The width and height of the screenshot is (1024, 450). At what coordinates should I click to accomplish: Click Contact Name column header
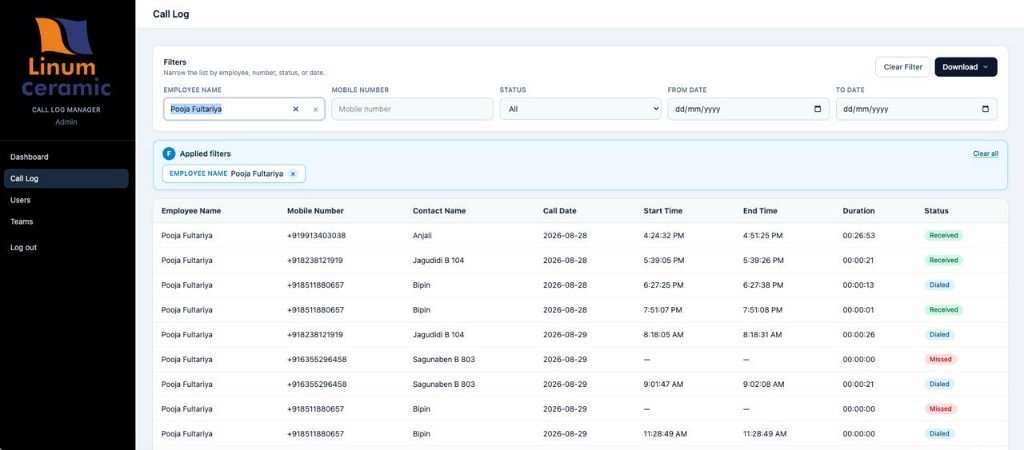(440, 211)
